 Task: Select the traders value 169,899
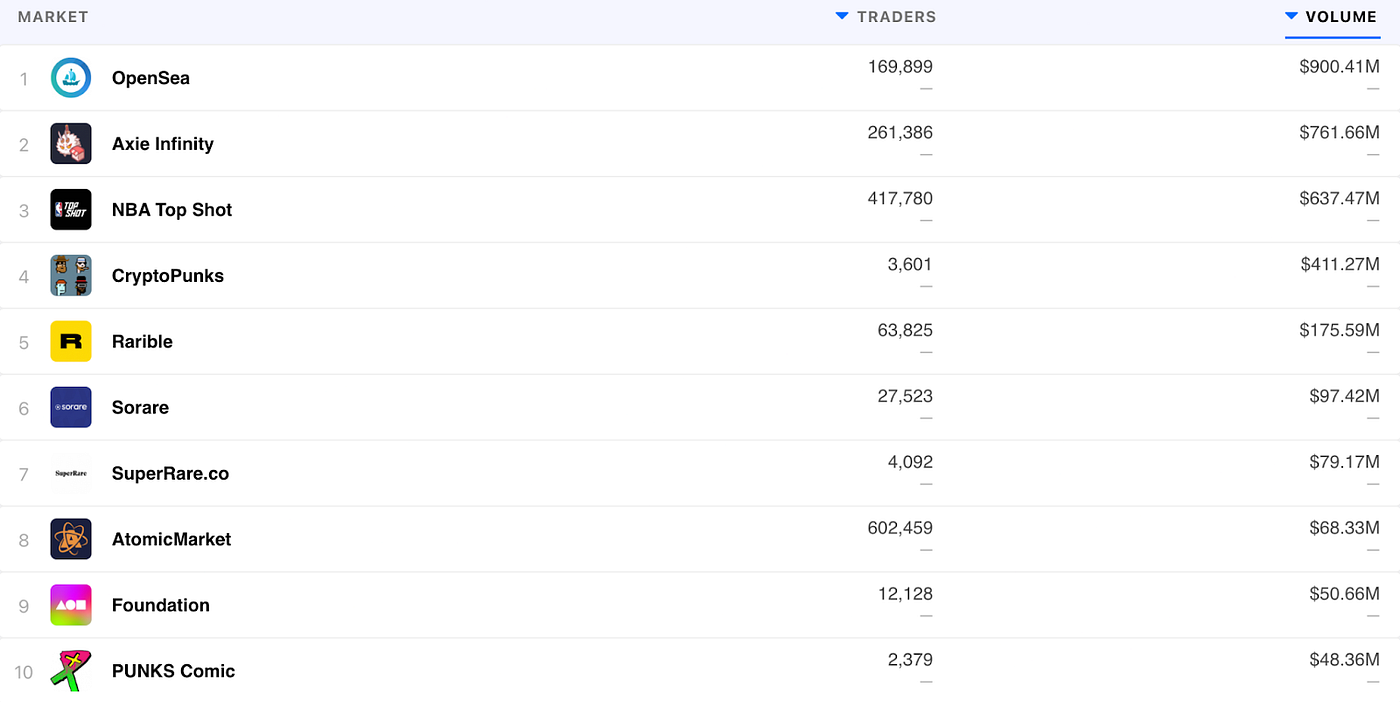(900, 67)
